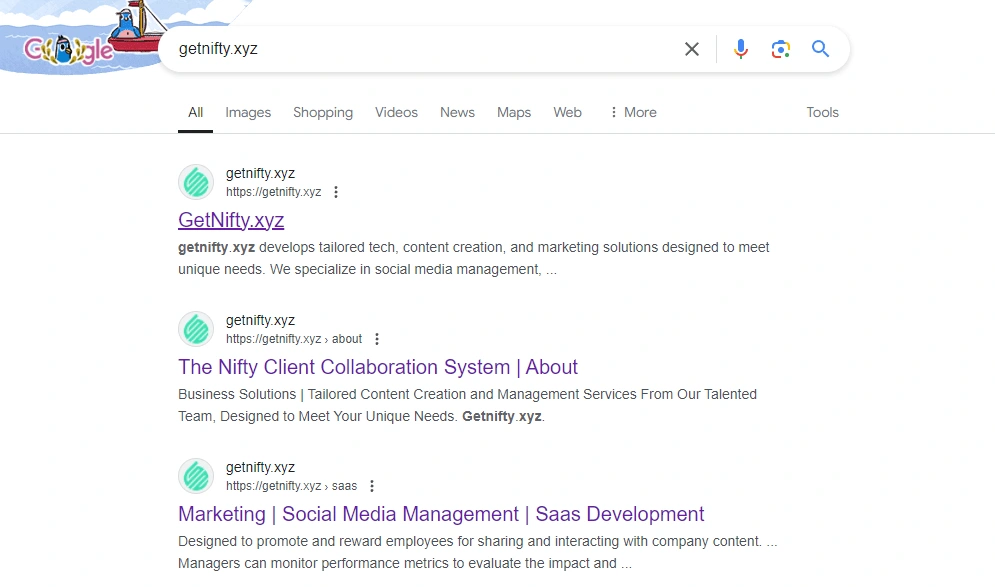Open the News results tab

coord(457,112)
